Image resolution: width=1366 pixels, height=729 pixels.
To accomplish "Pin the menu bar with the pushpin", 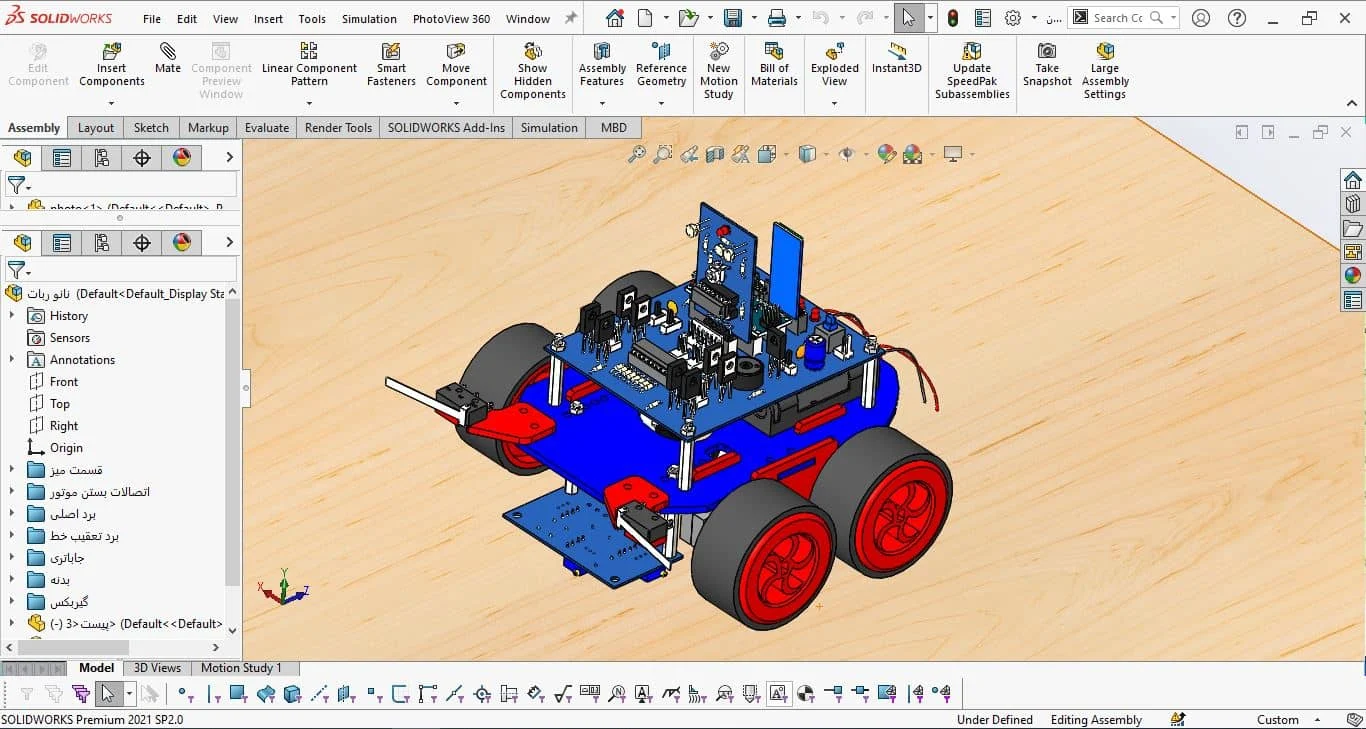I will (571, 18).
